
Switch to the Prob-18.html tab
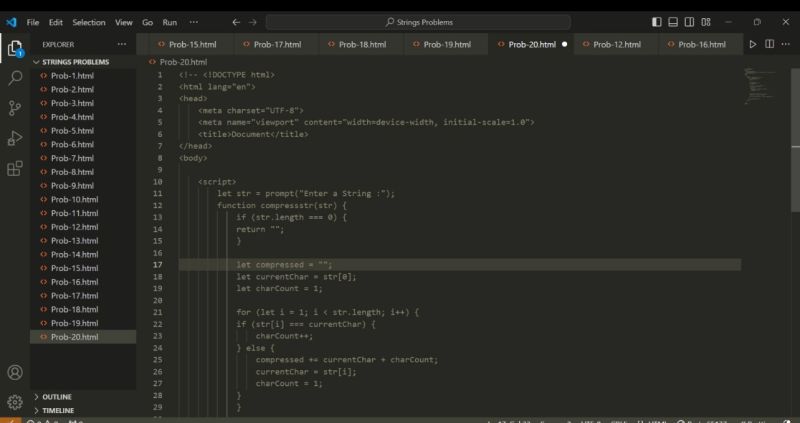pos(362,44)
